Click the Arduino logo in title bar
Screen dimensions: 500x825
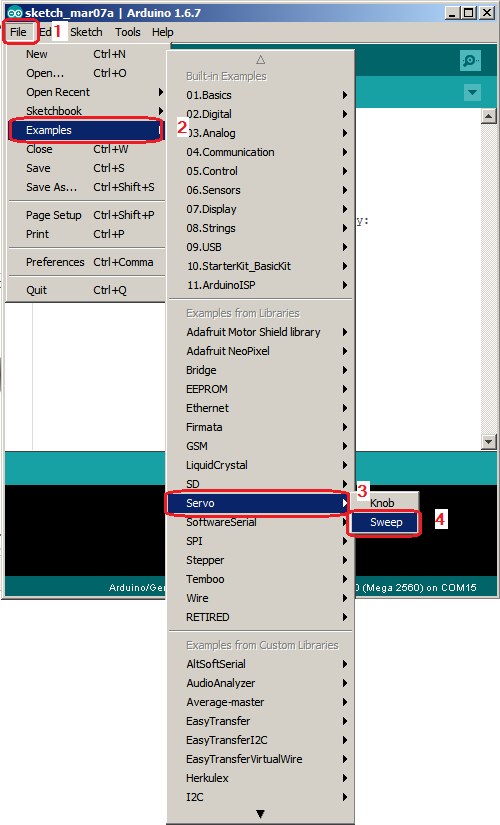tap(14, 13)
